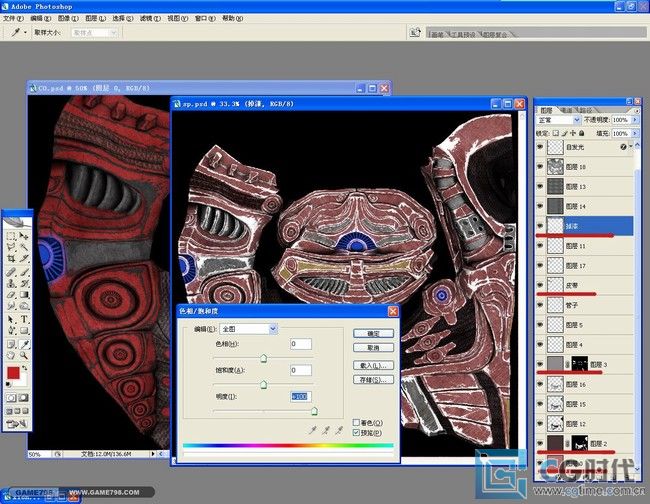Swap foreground and background colors
This screenshot has width=650, height=504.
click(x=25, y=368)
